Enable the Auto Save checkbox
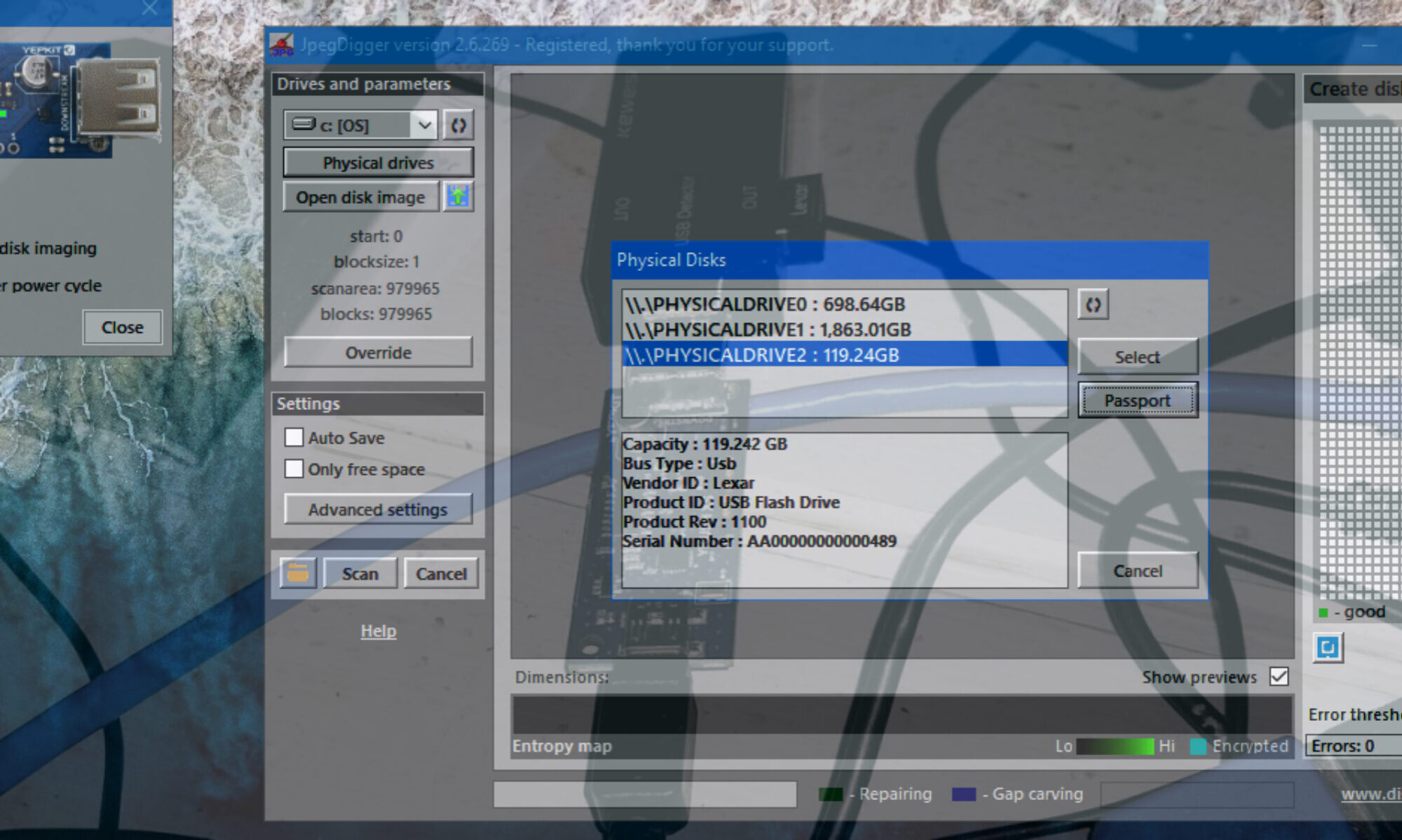The image size is (1402, 840). [294, 438]
